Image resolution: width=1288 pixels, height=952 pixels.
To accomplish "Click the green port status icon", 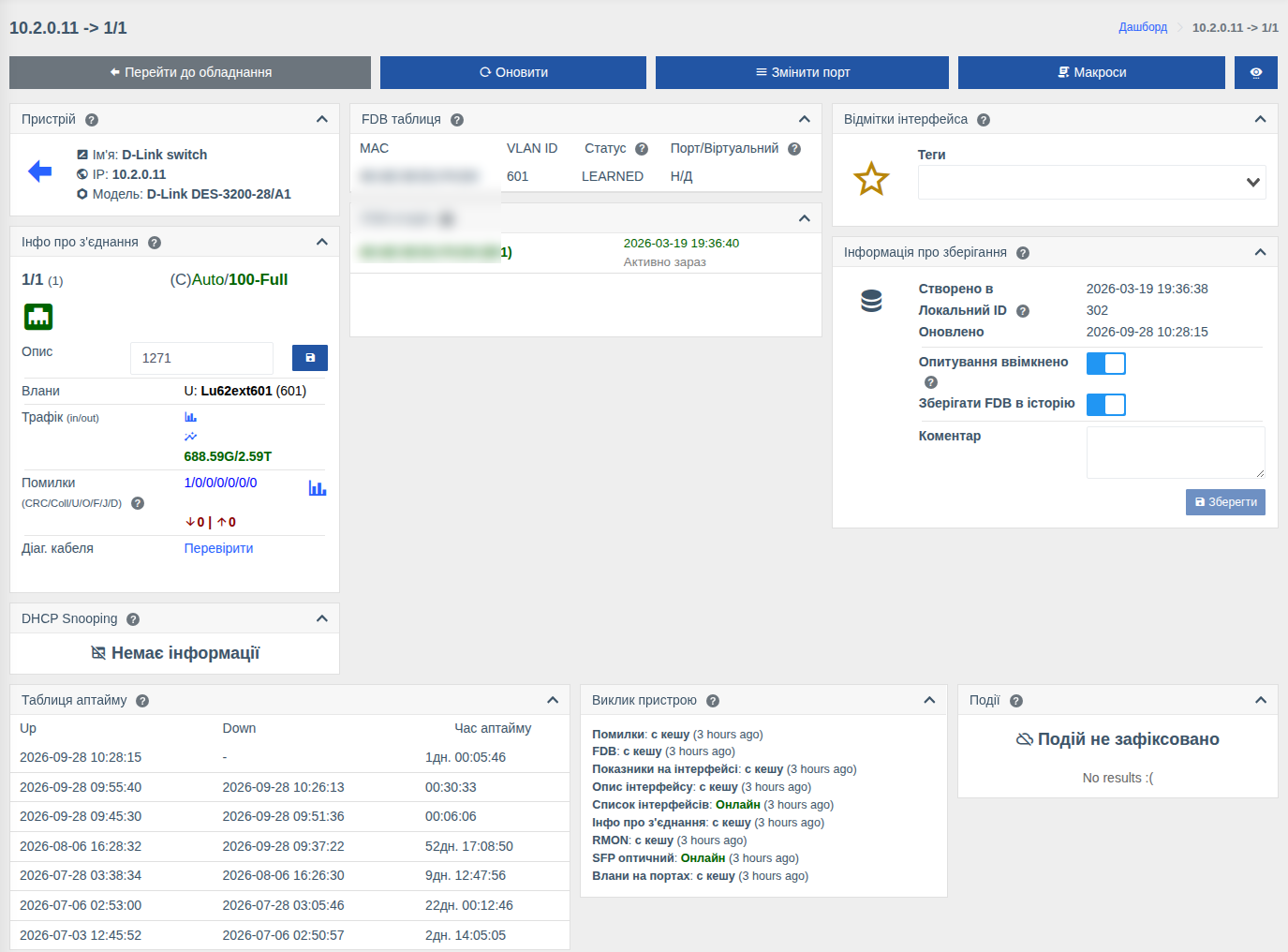I will click(x=38, y=317).
